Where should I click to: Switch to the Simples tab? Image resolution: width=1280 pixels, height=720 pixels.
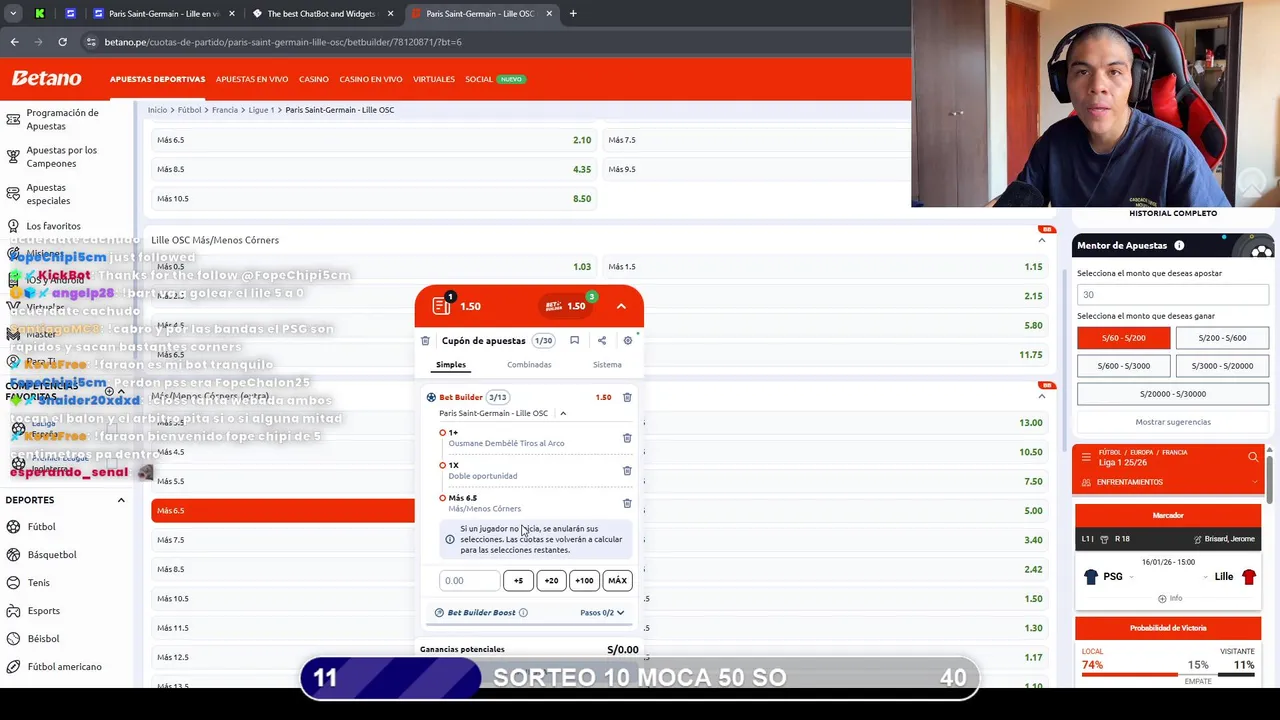tap(451, 365)
